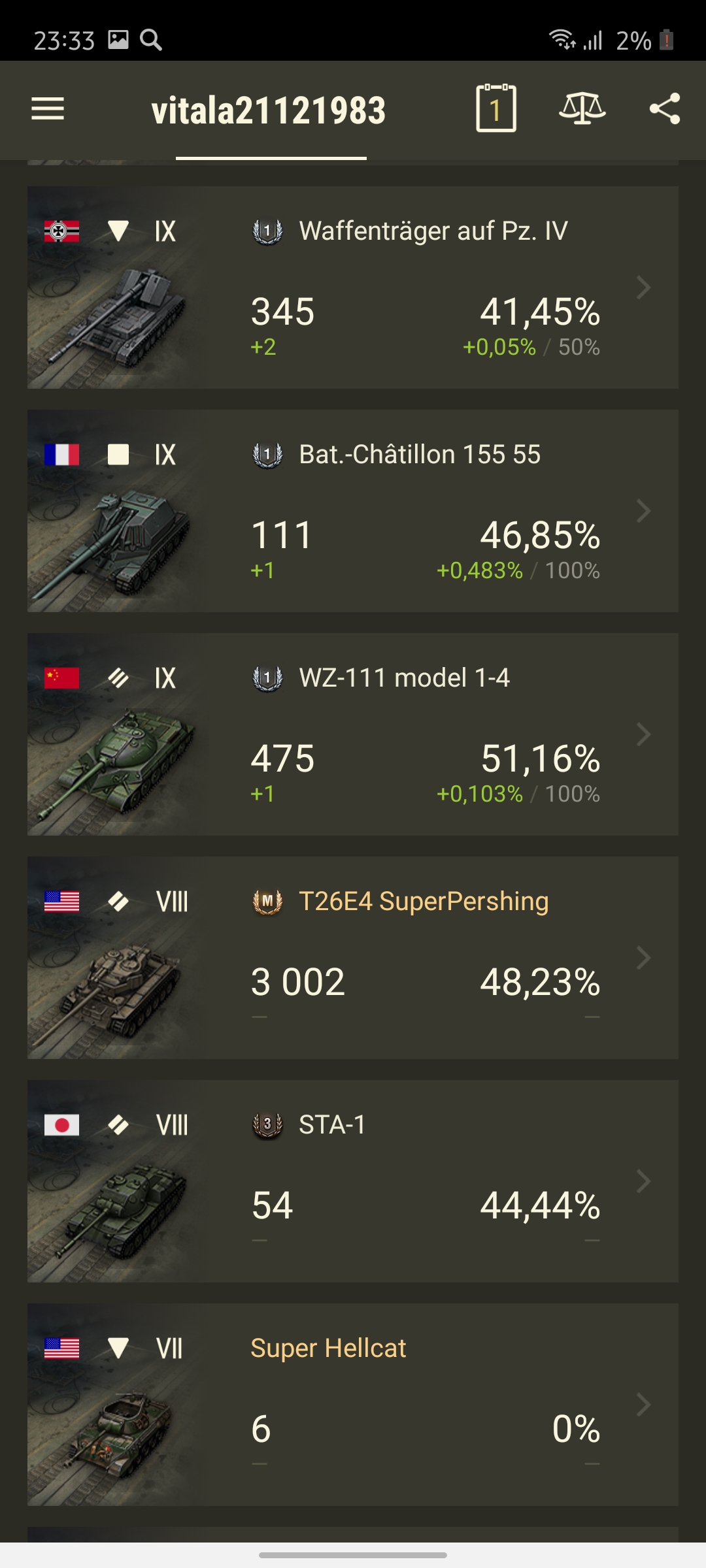Viewport: 706px width, 1568px height.
Task: Open the hamburger navigation menu
Action: coord(48,109)
